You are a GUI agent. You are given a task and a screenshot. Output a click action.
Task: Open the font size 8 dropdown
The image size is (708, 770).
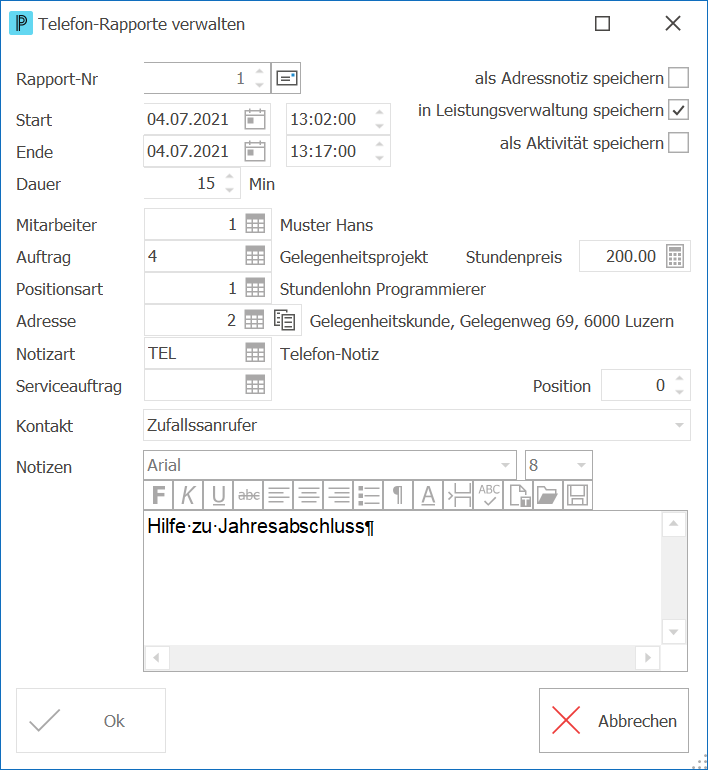[x=581, y=465]
